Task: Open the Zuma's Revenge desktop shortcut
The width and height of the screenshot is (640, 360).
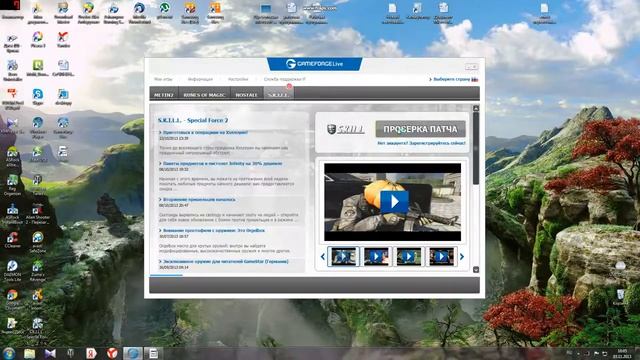Action: 38,271
